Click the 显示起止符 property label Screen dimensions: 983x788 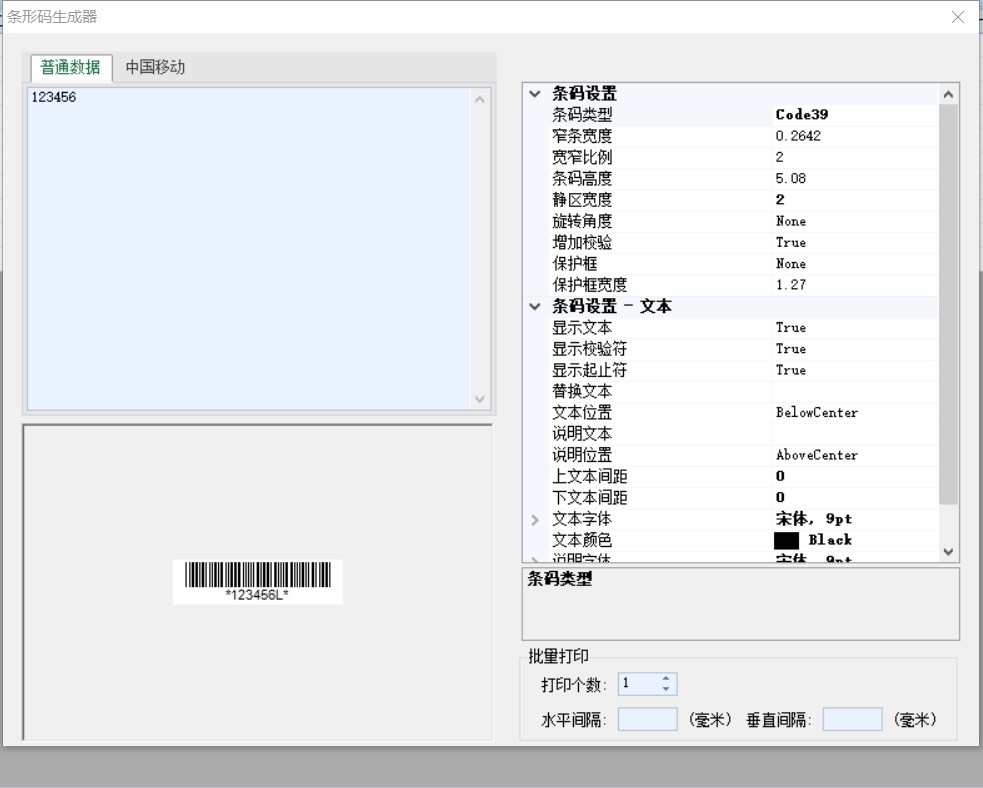[x=589, y=370]
